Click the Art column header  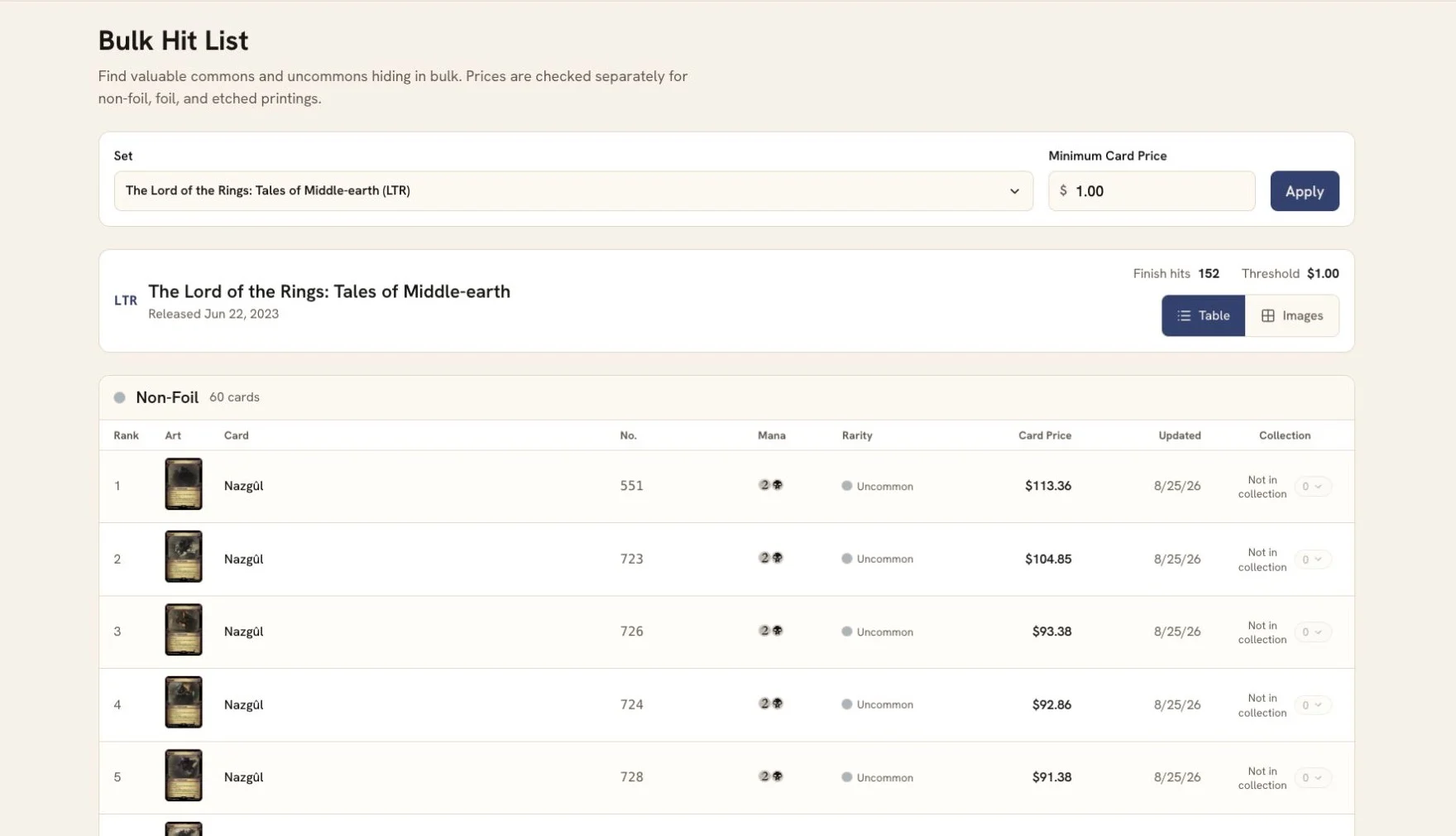click(173, 435)
